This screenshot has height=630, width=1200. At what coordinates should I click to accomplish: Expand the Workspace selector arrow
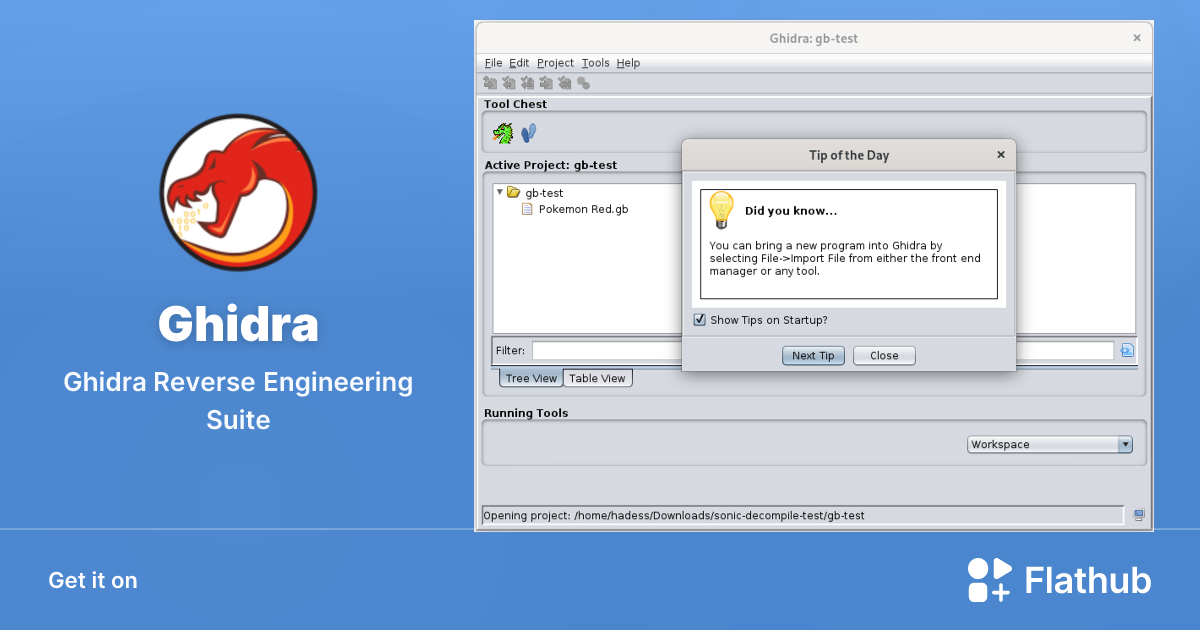pos(1125,444)
